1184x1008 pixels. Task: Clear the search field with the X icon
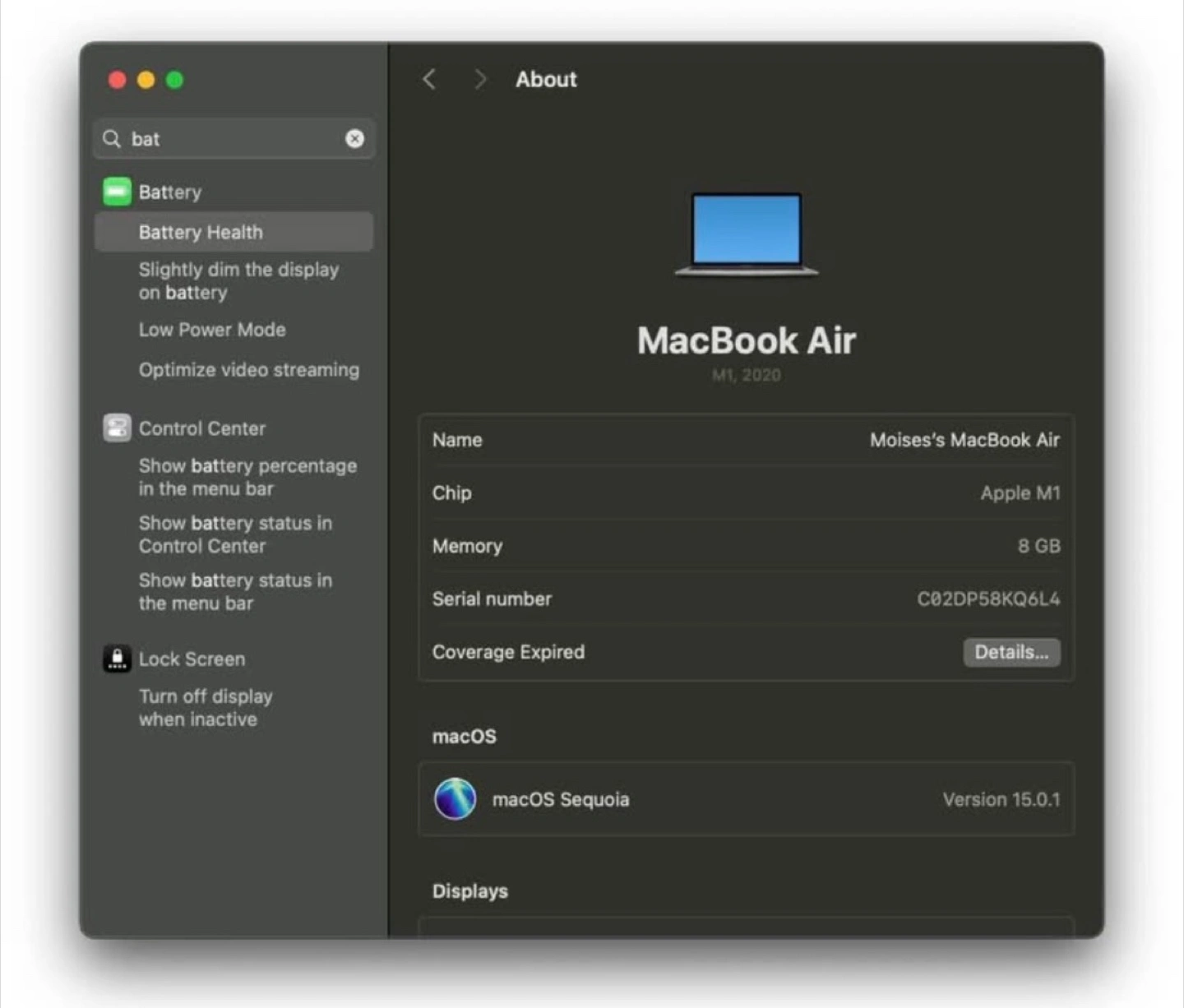pos(354,139)
